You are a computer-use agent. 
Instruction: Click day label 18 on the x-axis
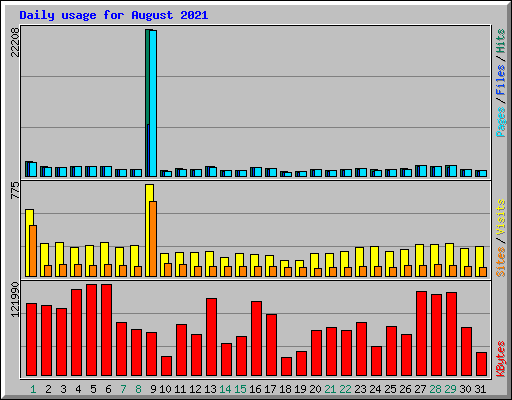tap(285, 389)
